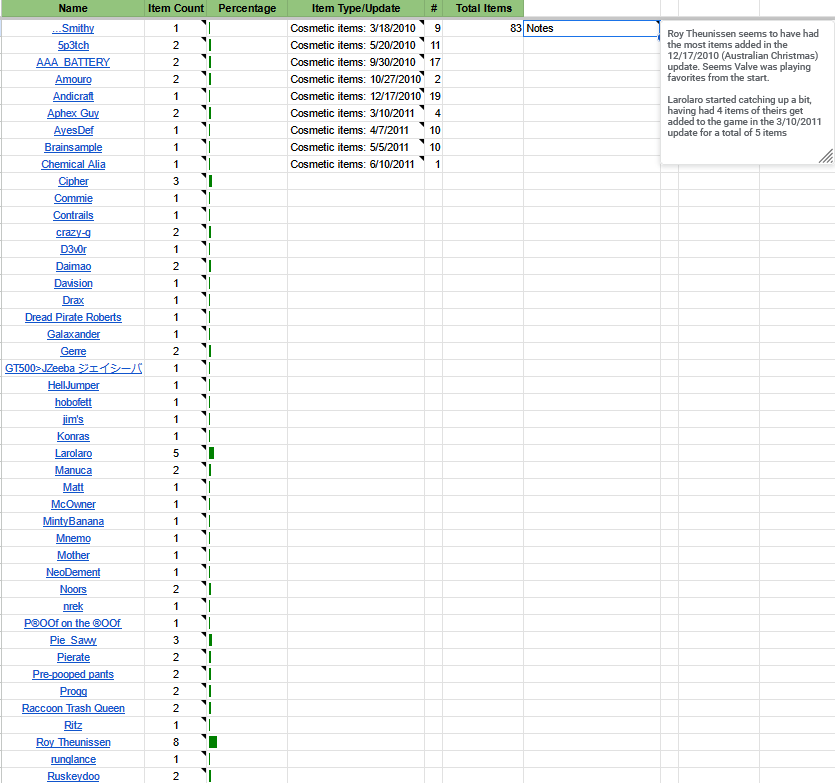Screen dimensions: 835x783
Task: Open the Daimao link
Action: [x=73, y=267]
